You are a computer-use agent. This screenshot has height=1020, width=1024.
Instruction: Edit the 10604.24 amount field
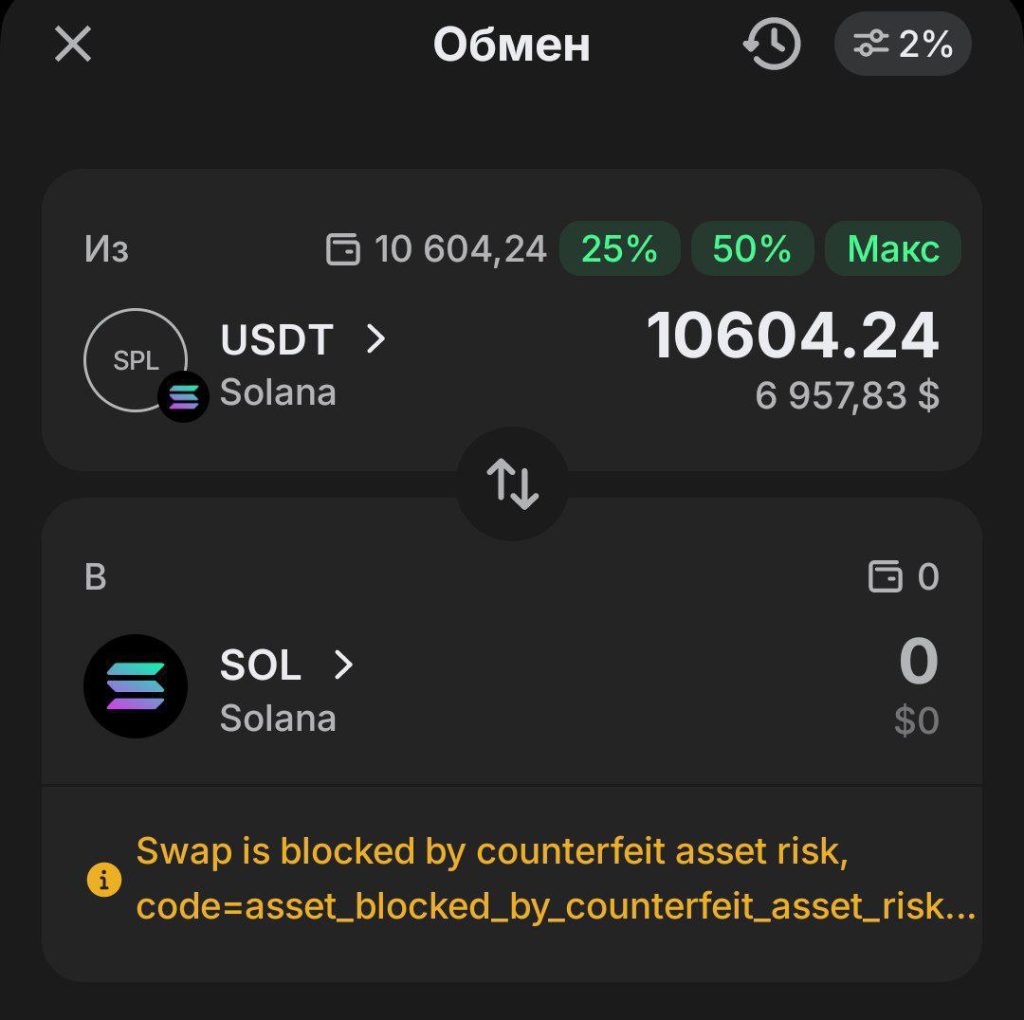point(793,336)
